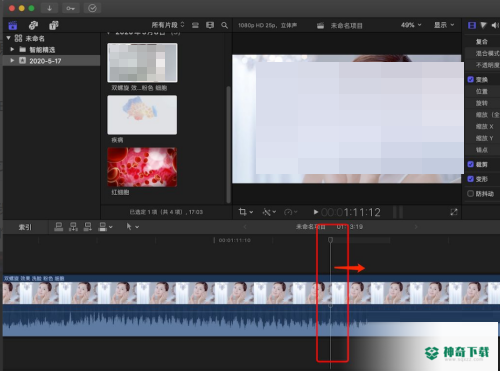
Task: Click the viewer timecode 00:01:11:12
Action: tap(351, 212)
